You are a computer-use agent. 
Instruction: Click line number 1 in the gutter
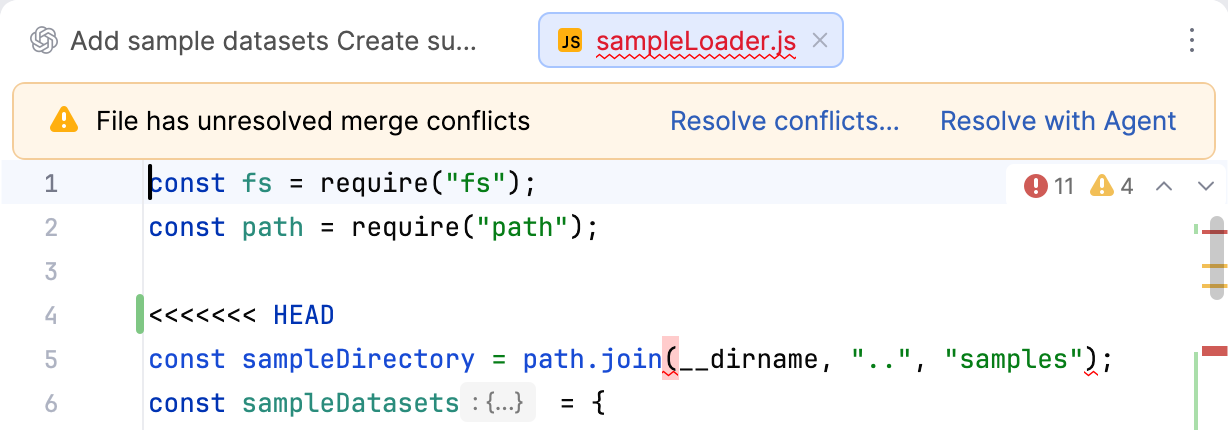[x=51, y=184]
